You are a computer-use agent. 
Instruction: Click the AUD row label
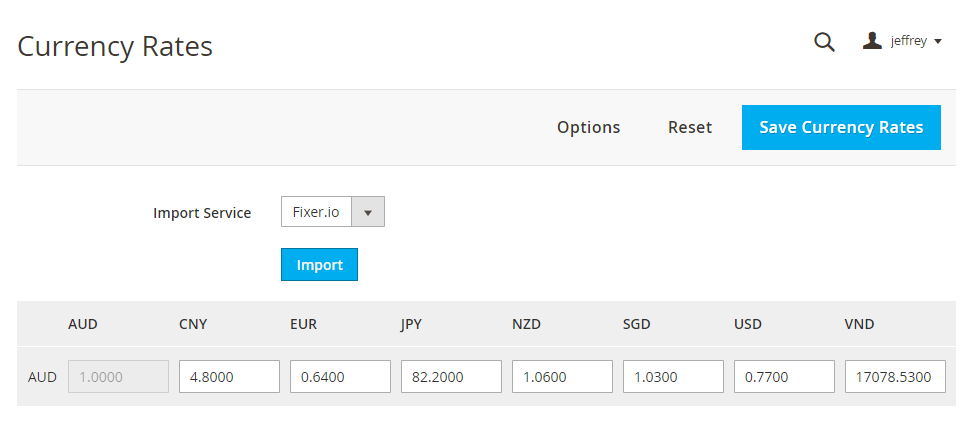42,378
